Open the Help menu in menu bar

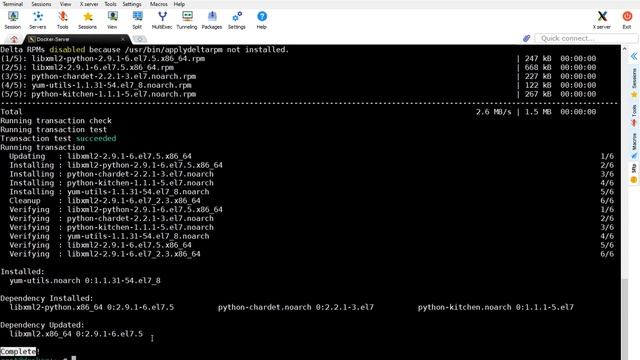(179, 4)
